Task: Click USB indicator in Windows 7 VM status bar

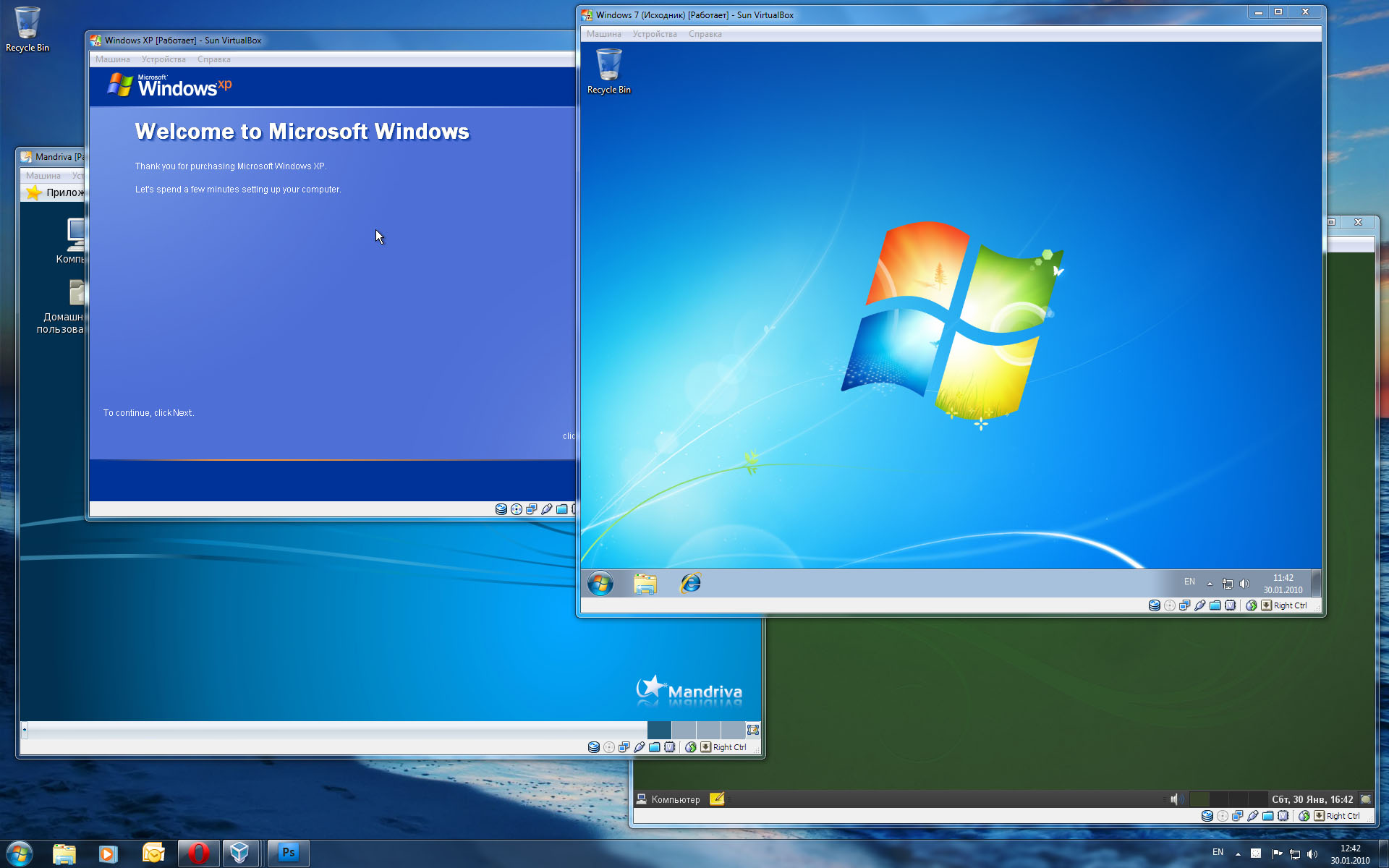Action: (x=1200, y=605)
